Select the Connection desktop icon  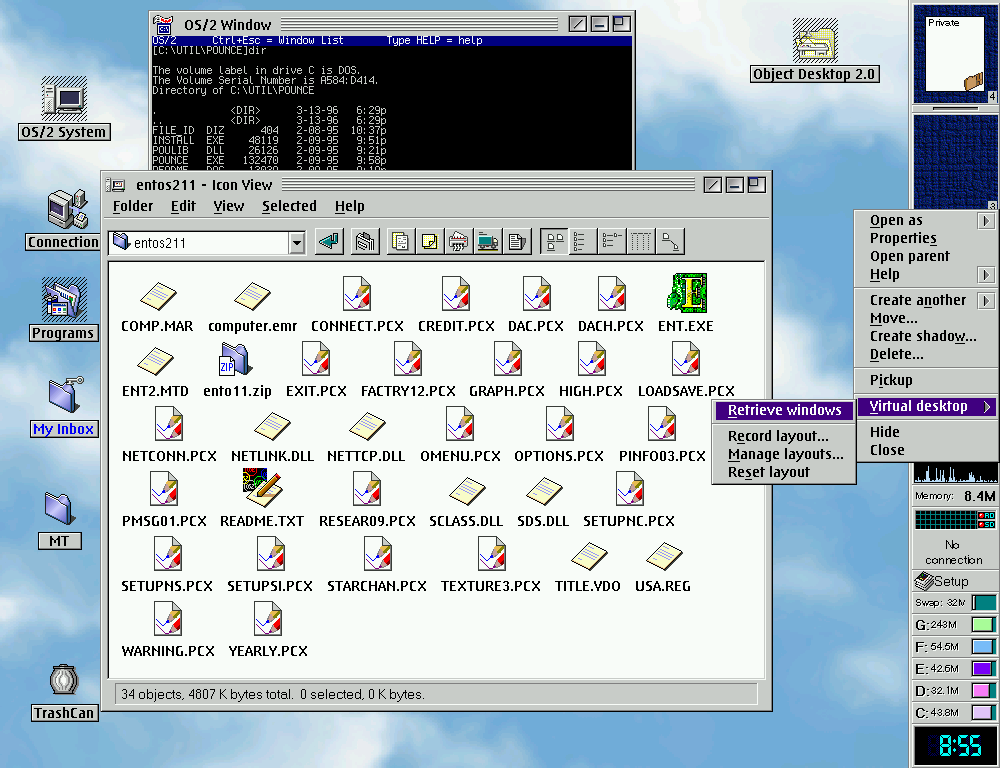(x=68, y=209)
